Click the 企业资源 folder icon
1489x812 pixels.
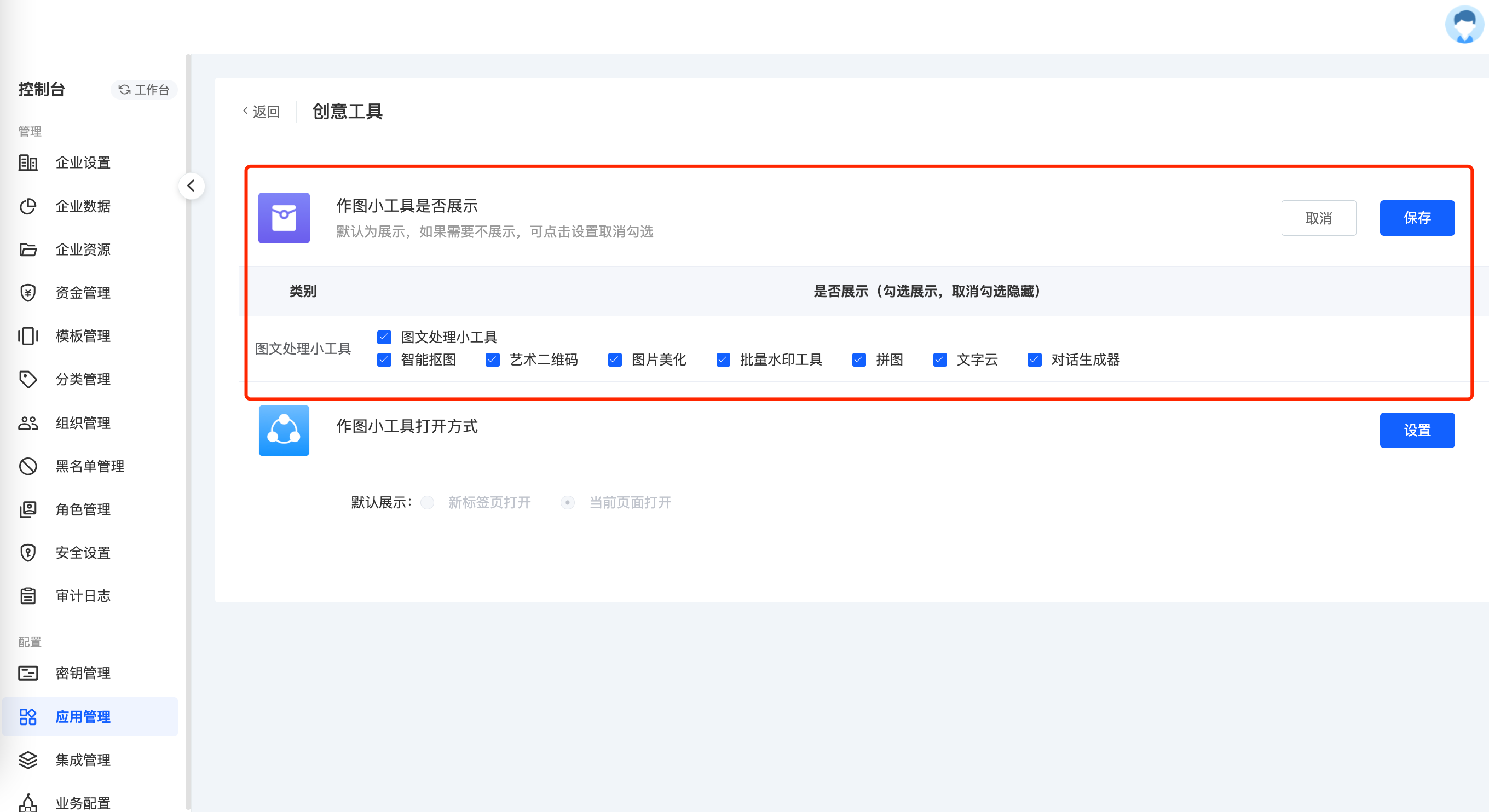[x=28, y=250]
